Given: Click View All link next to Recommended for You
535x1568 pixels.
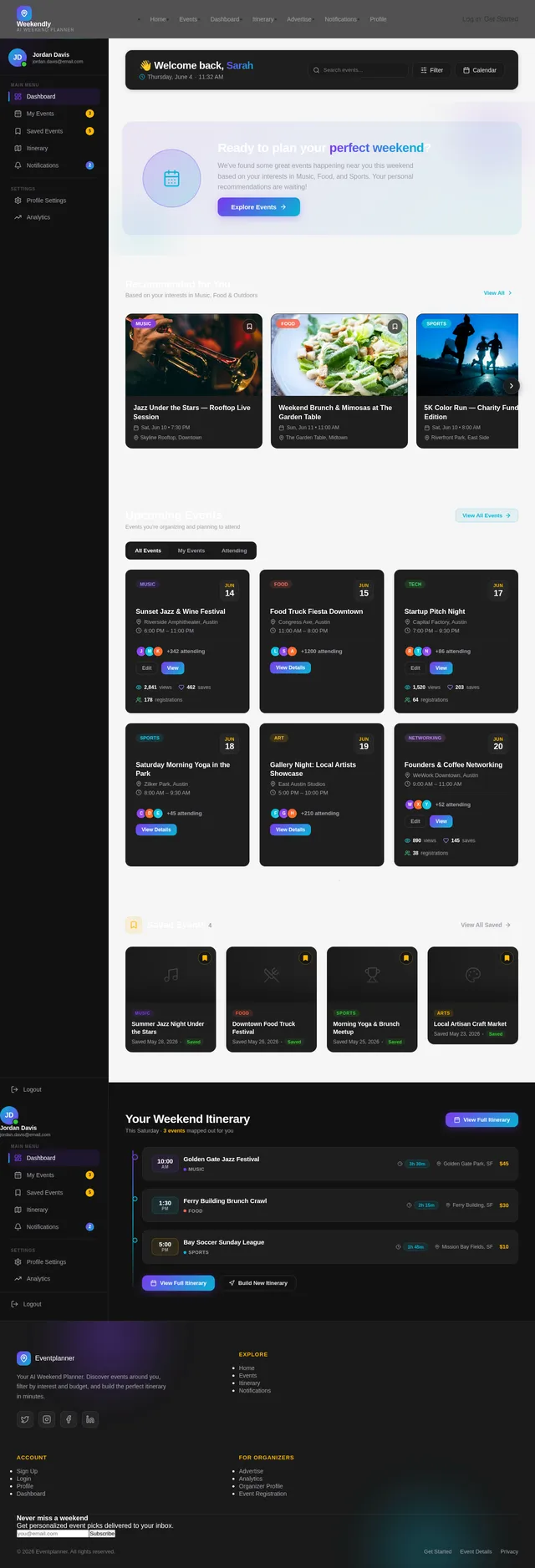Looking at the screenshot, I should [498, 293].
